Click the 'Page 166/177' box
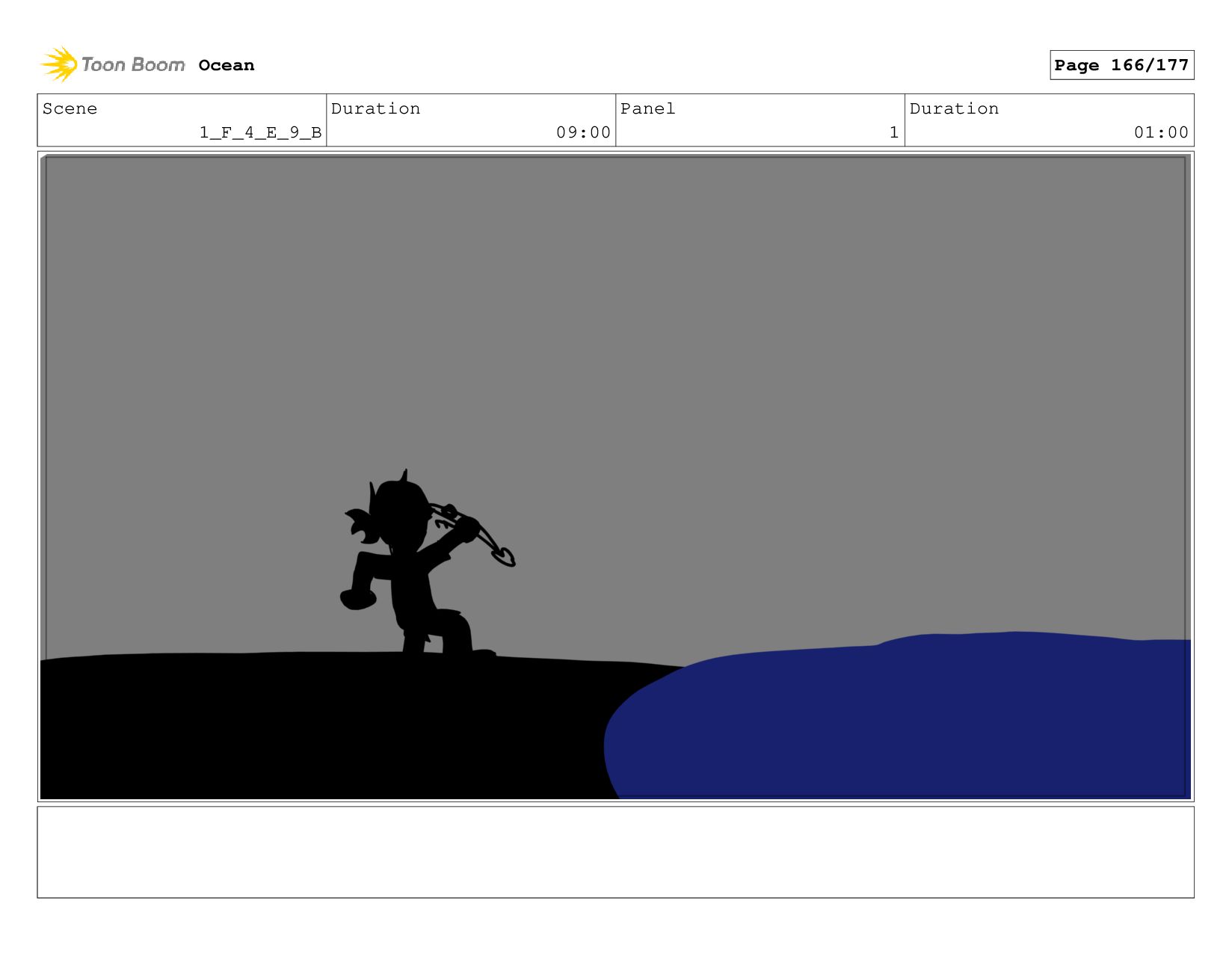 [x=1121, y=65]
